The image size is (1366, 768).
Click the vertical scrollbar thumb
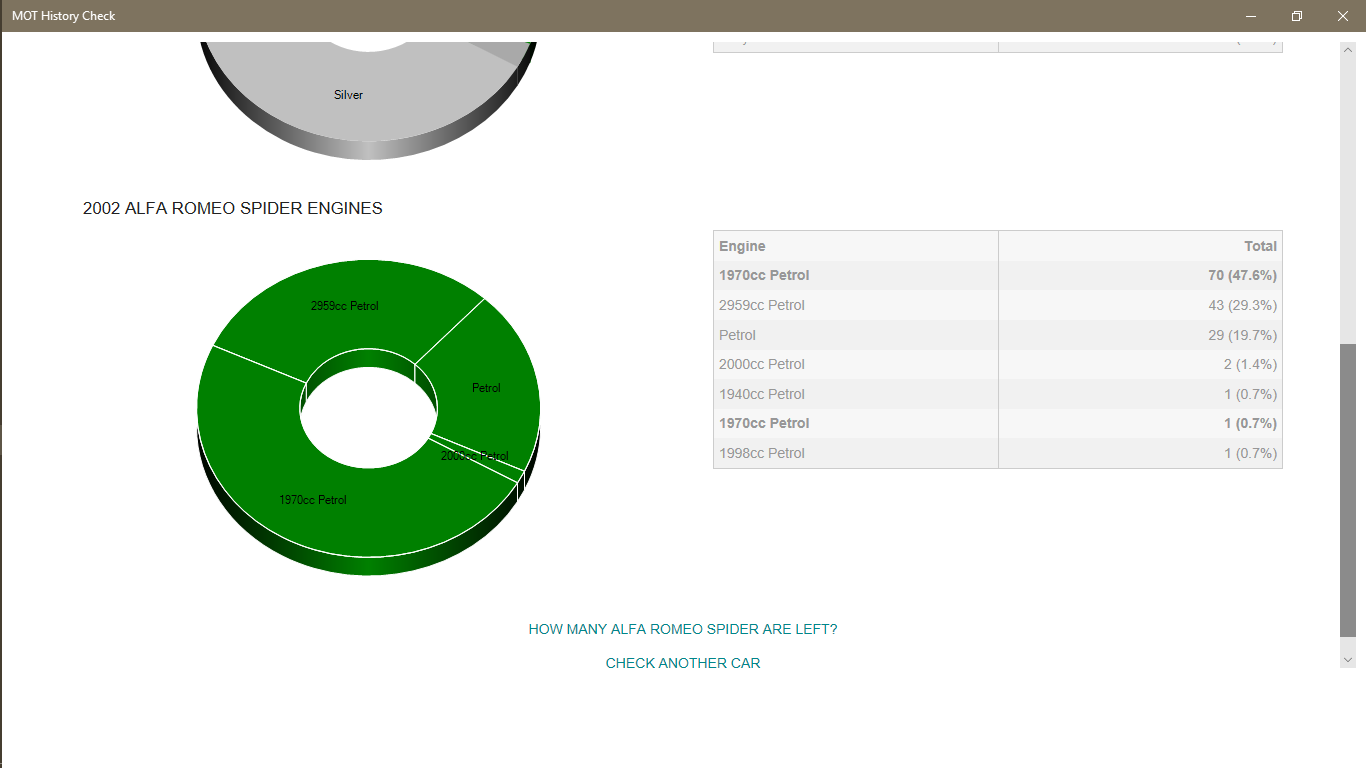click(1348, 490)
